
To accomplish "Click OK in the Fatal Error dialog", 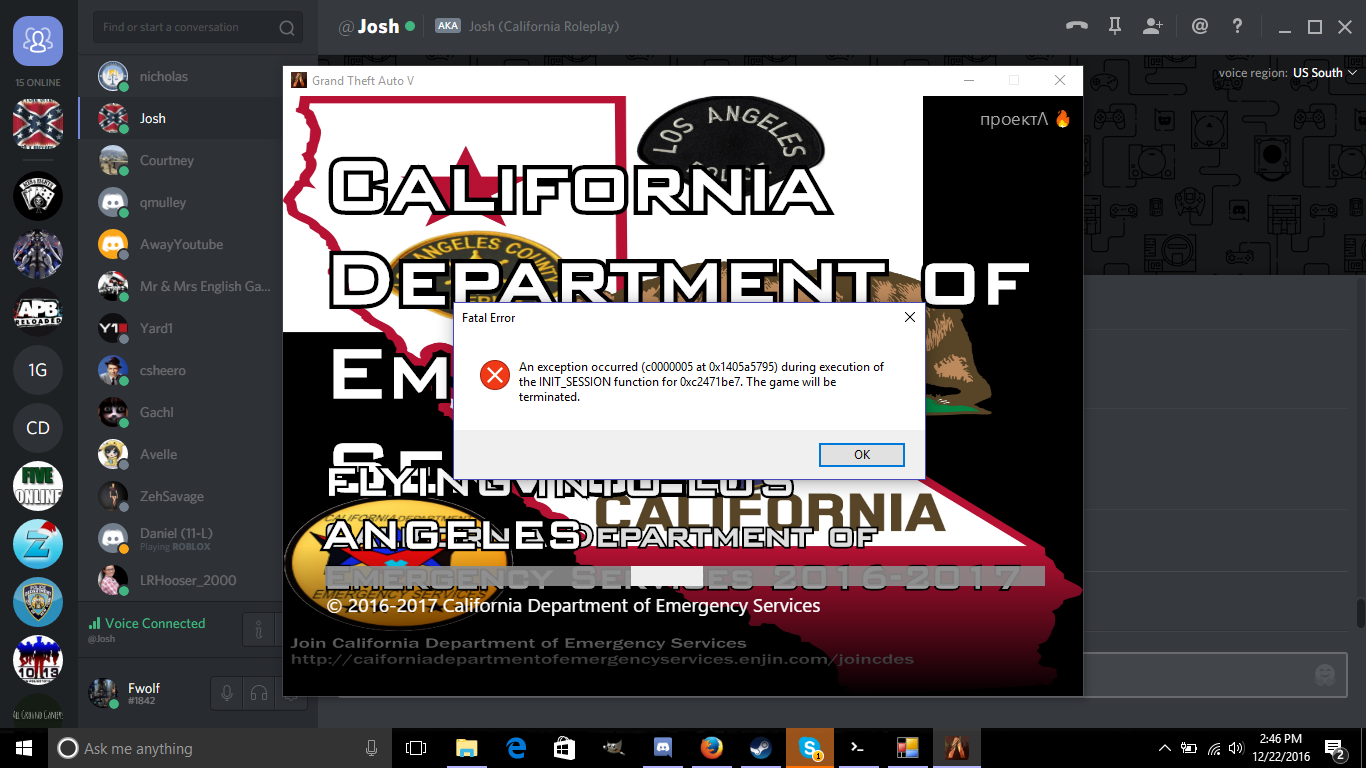I will coord(862,455).
